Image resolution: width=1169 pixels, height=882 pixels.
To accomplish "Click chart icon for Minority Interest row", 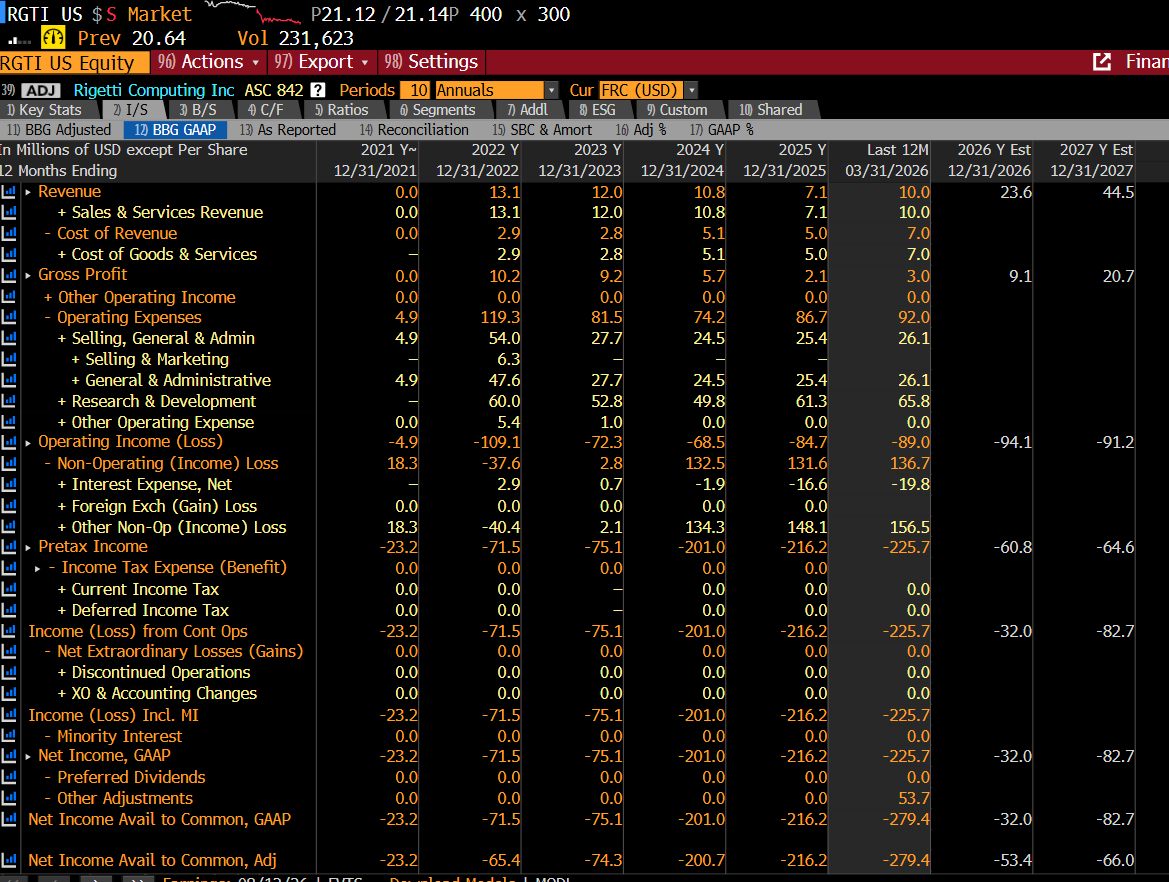I will [9, 736].
